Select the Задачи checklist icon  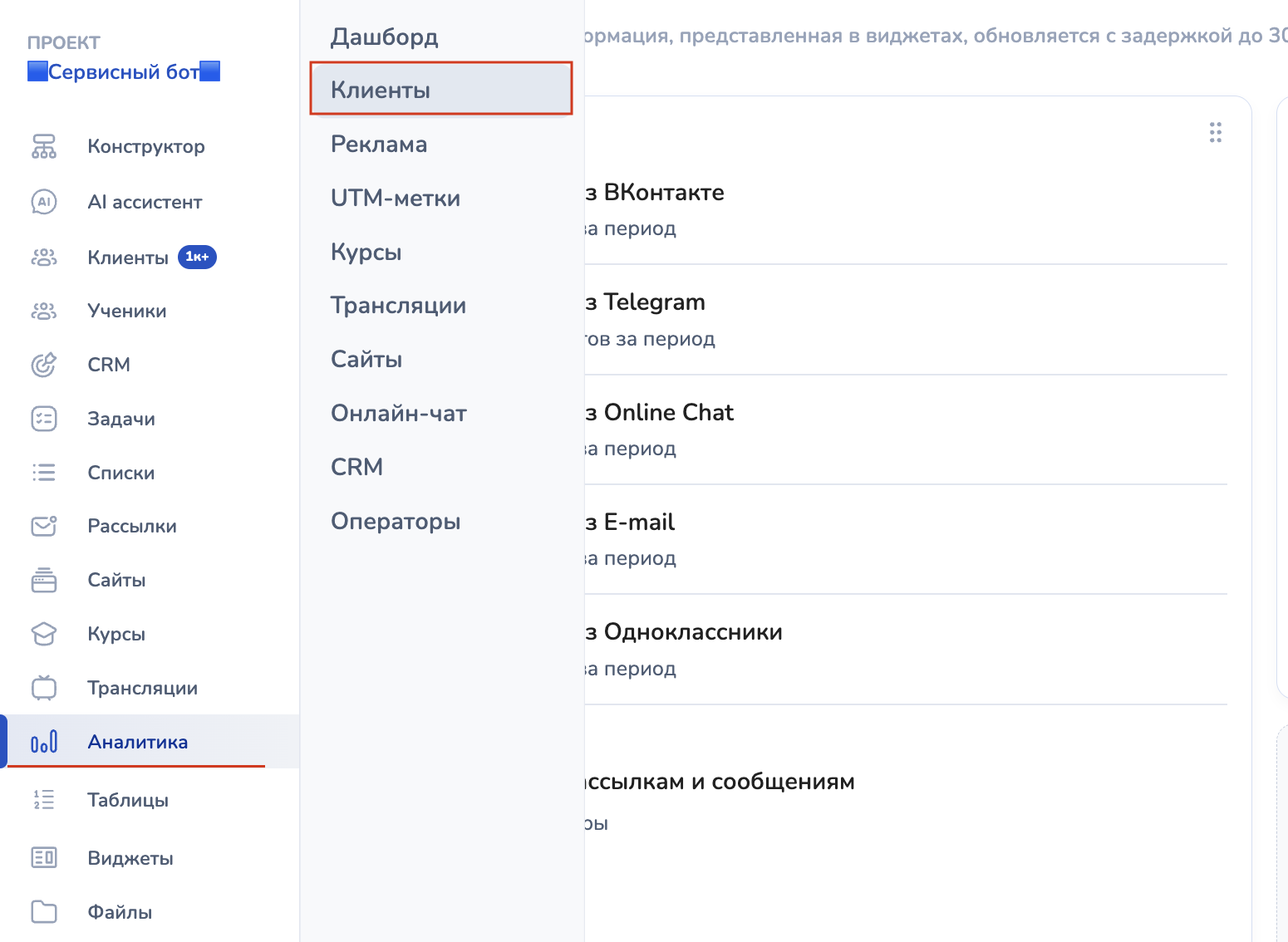coord(44,419)
